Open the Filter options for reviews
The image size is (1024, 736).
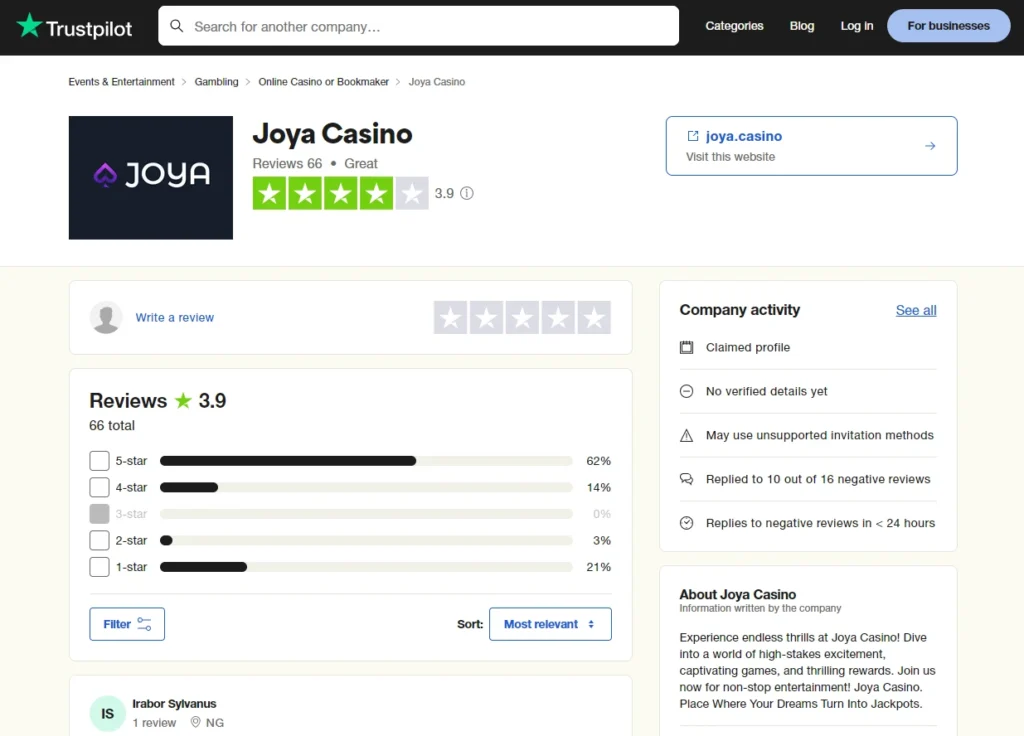126,623
